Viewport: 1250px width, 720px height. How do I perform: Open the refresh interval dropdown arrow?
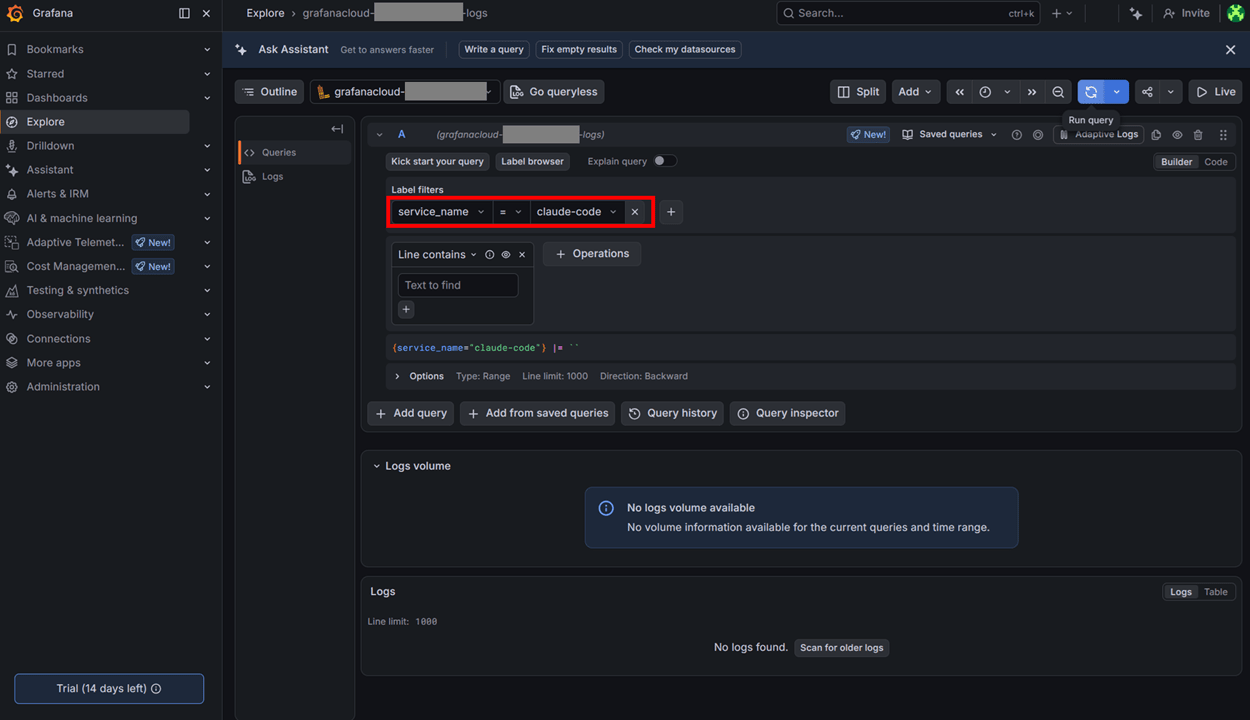(1116, 92)
